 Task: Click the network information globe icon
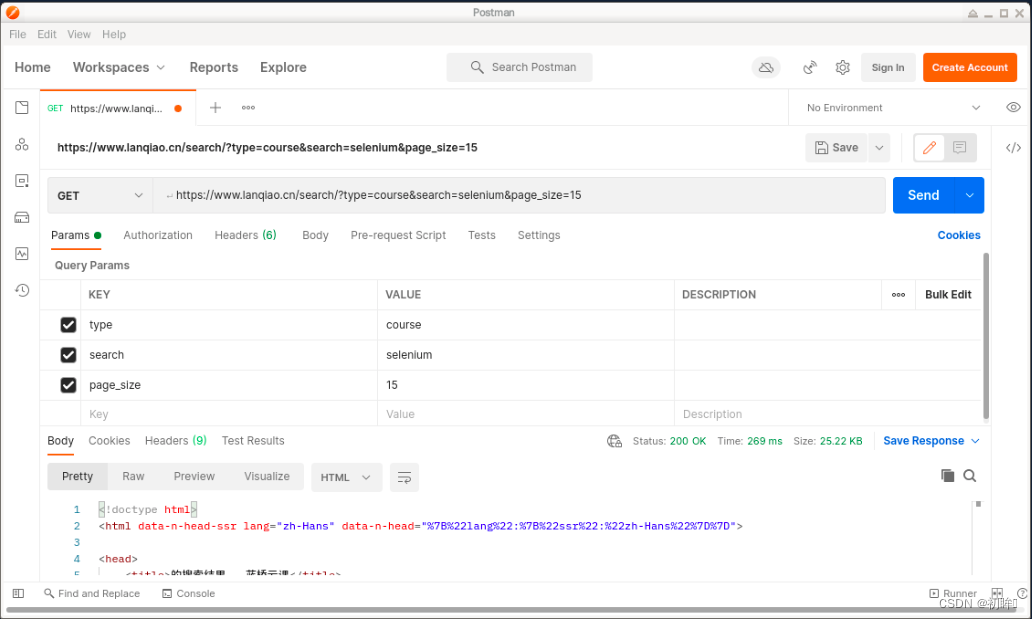[x=614, y=441]
